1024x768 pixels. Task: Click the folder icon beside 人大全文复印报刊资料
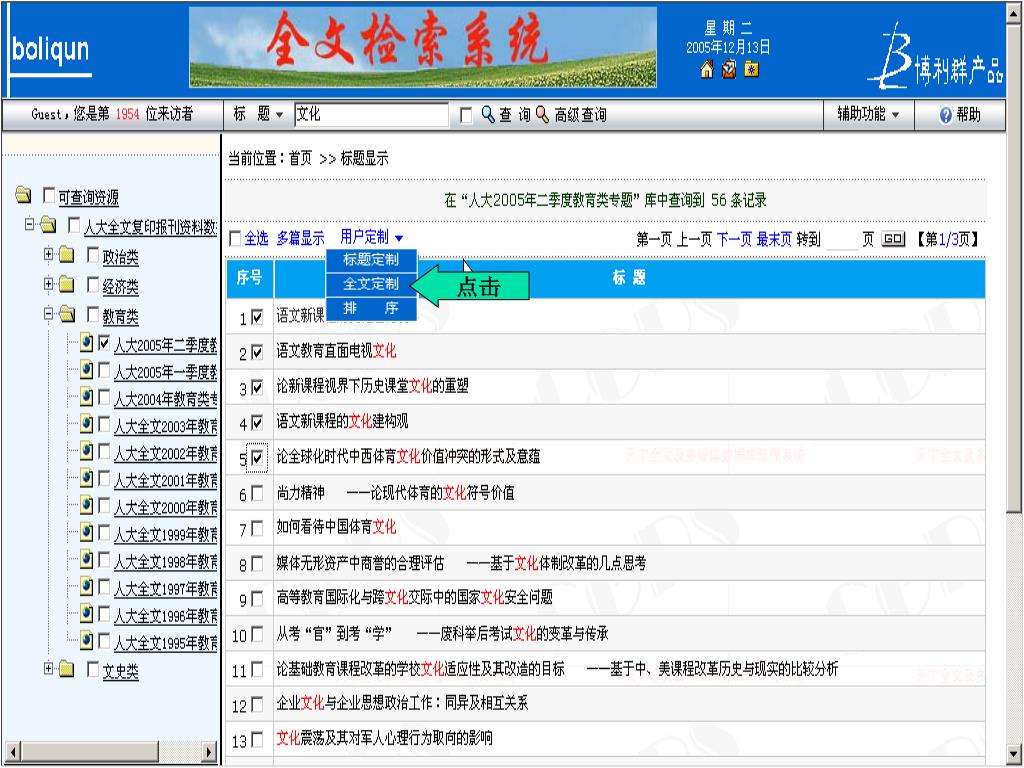pos(48,225)
